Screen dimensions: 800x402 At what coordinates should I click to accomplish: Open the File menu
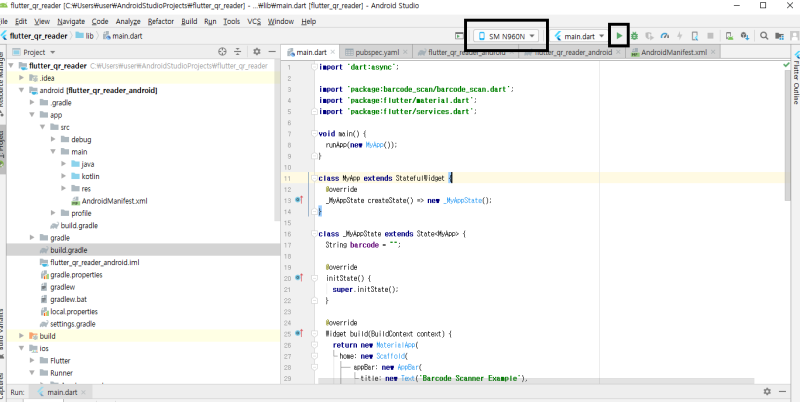(3, 21)
